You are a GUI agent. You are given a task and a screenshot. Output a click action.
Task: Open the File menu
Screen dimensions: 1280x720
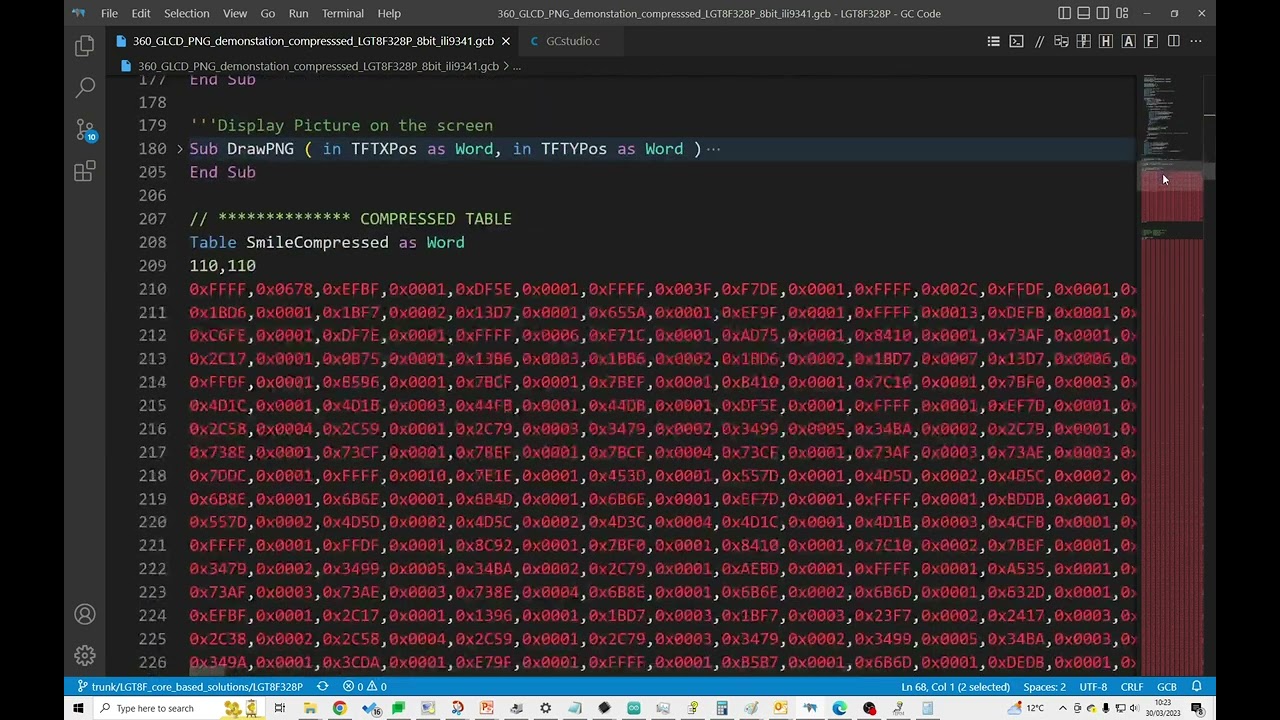pyautogui.click(x=109, y=13)
